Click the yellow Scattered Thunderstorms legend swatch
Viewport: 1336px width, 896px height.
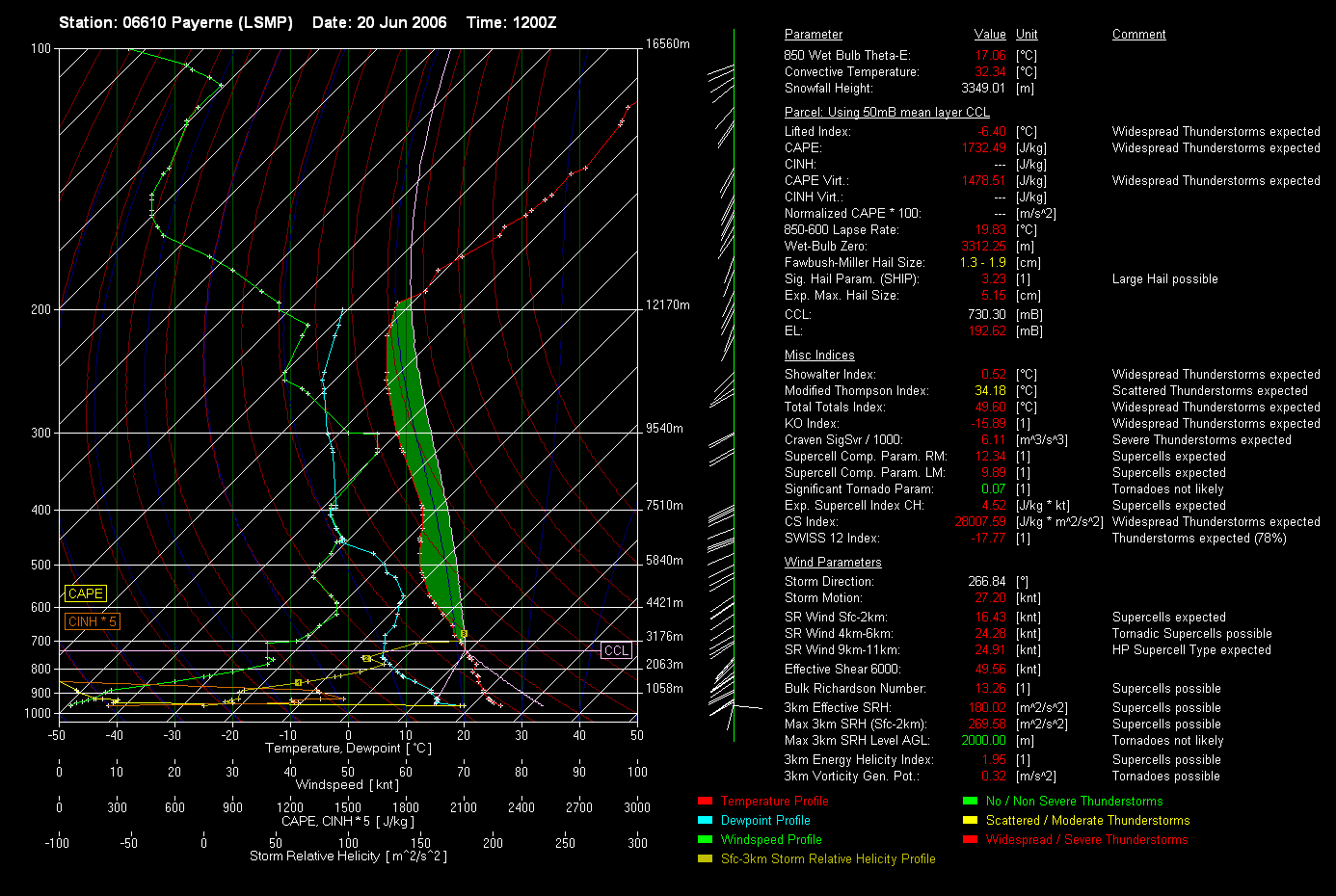pyautogui.click(x=970, y=820)
